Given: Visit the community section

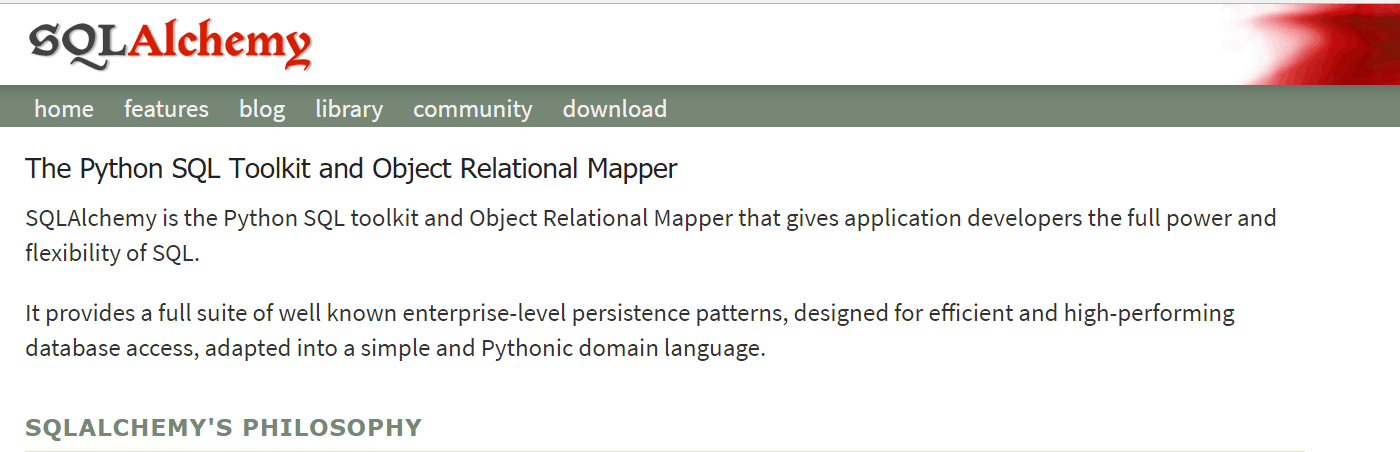Looking at the screenshot, I should 473,109.
